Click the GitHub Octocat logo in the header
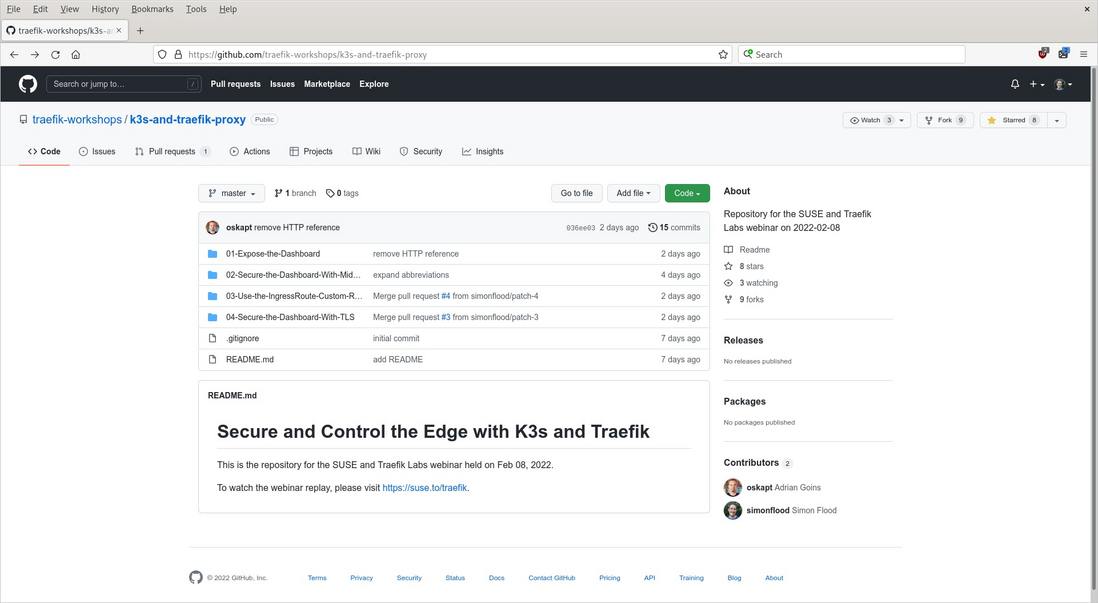Image resolution: width=1098 pixels, height=603 pixels. point(28,84)
